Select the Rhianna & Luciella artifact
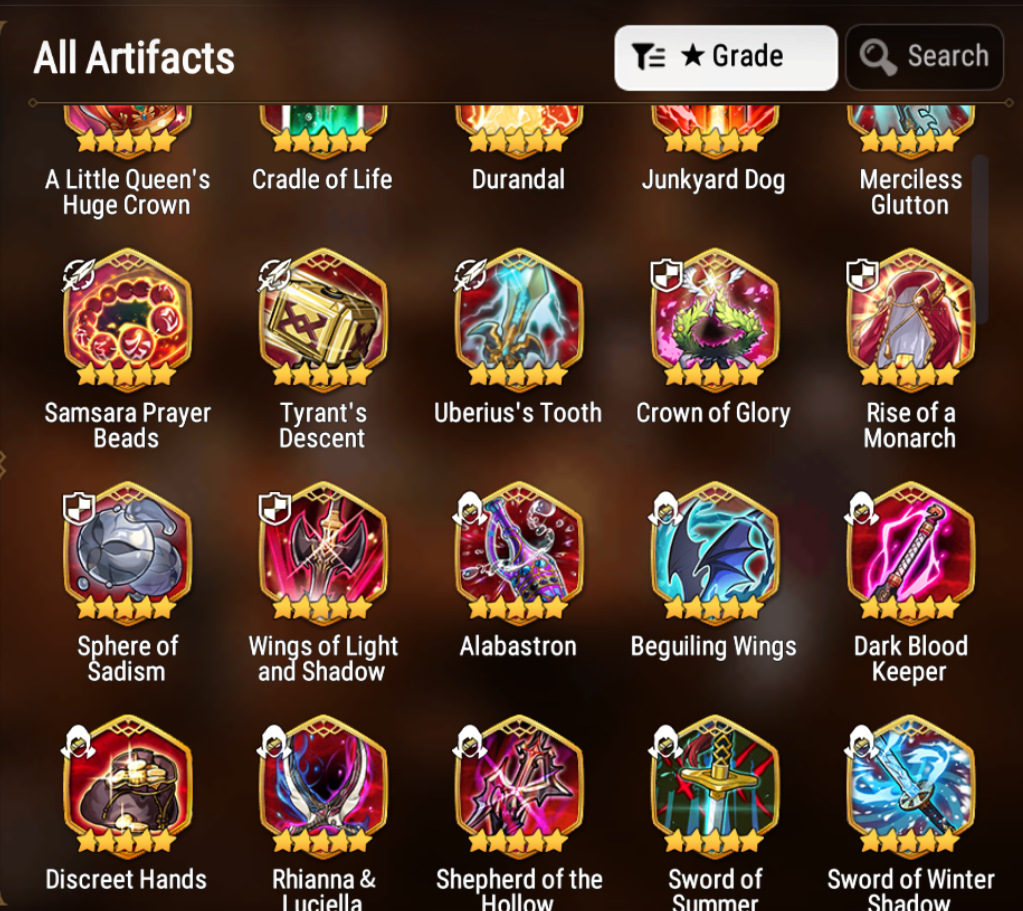 [323, 786]
